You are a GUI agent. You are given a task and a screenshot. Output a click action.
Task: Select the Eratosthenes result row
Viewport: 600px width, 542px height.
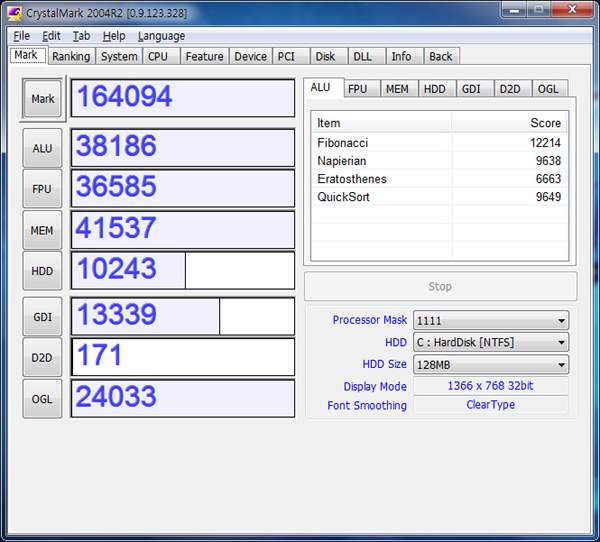[x=439, y=179]
